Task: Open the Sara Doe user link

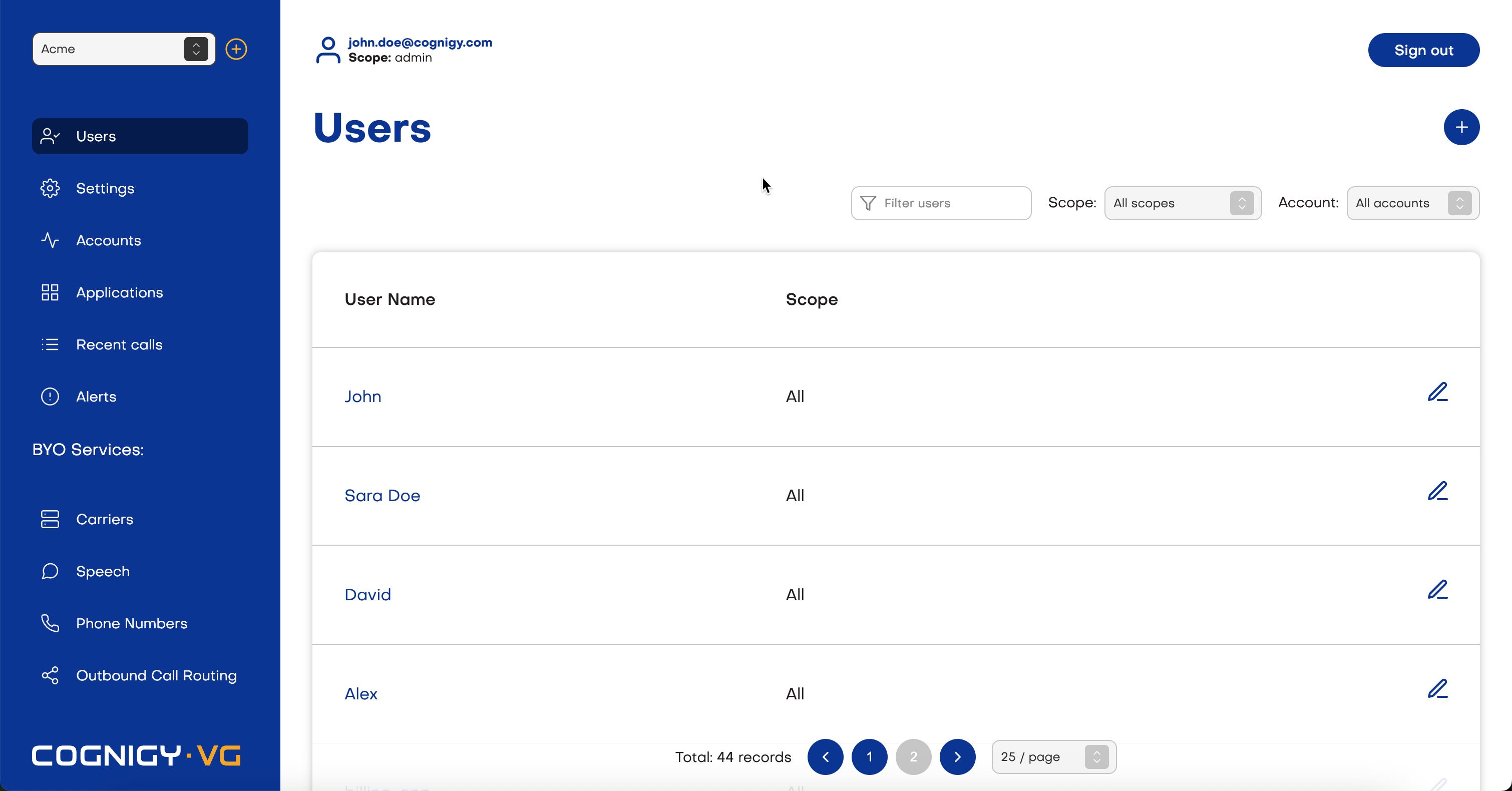Action: 382,496
